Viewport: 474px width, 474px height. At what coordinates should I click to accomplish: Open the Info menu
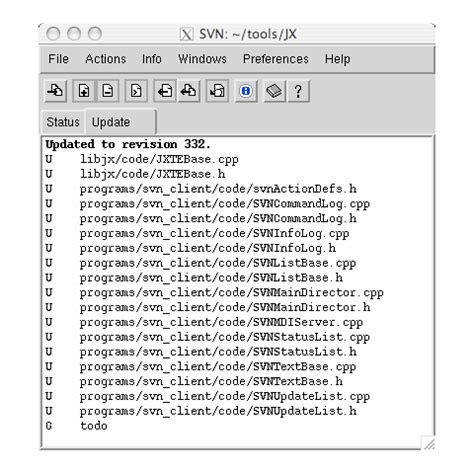tap(152, 59)
